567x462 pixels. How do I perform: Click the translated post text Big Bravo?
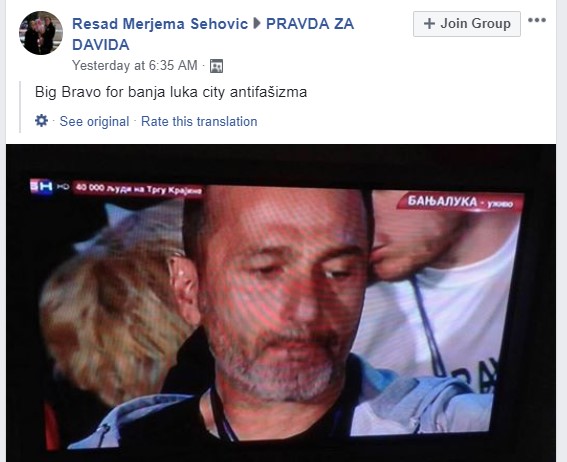(x=171, y=92)
